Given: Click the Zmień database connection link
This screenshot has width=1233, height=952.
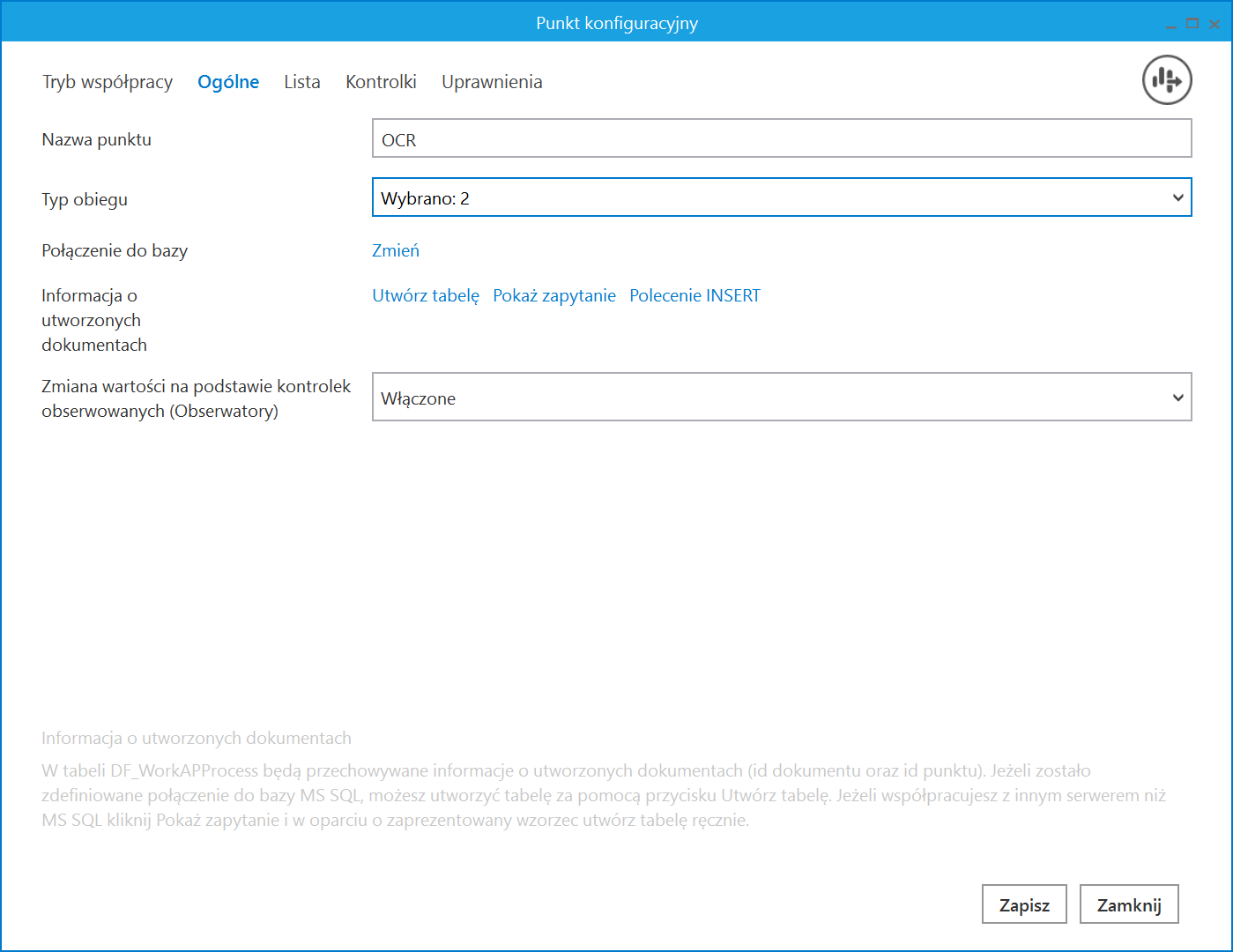Looking at the screenshot, I should [396, 250].
